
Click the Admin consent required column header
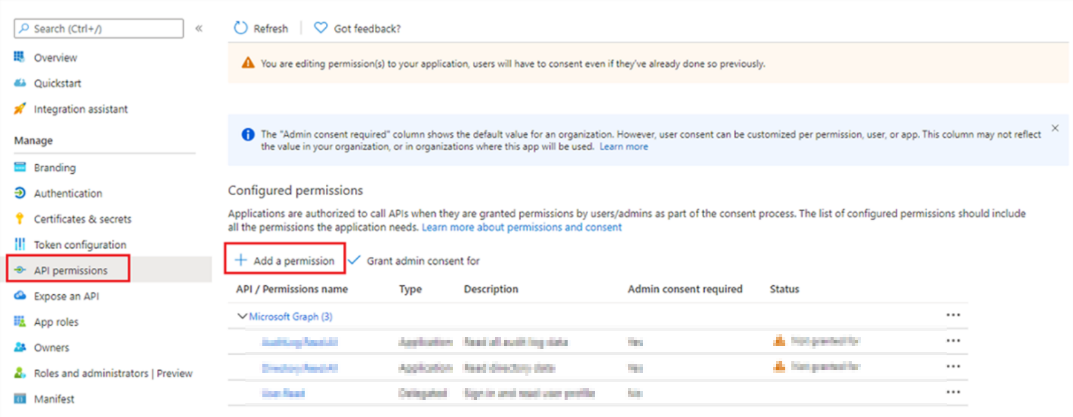tap(685, 289)
